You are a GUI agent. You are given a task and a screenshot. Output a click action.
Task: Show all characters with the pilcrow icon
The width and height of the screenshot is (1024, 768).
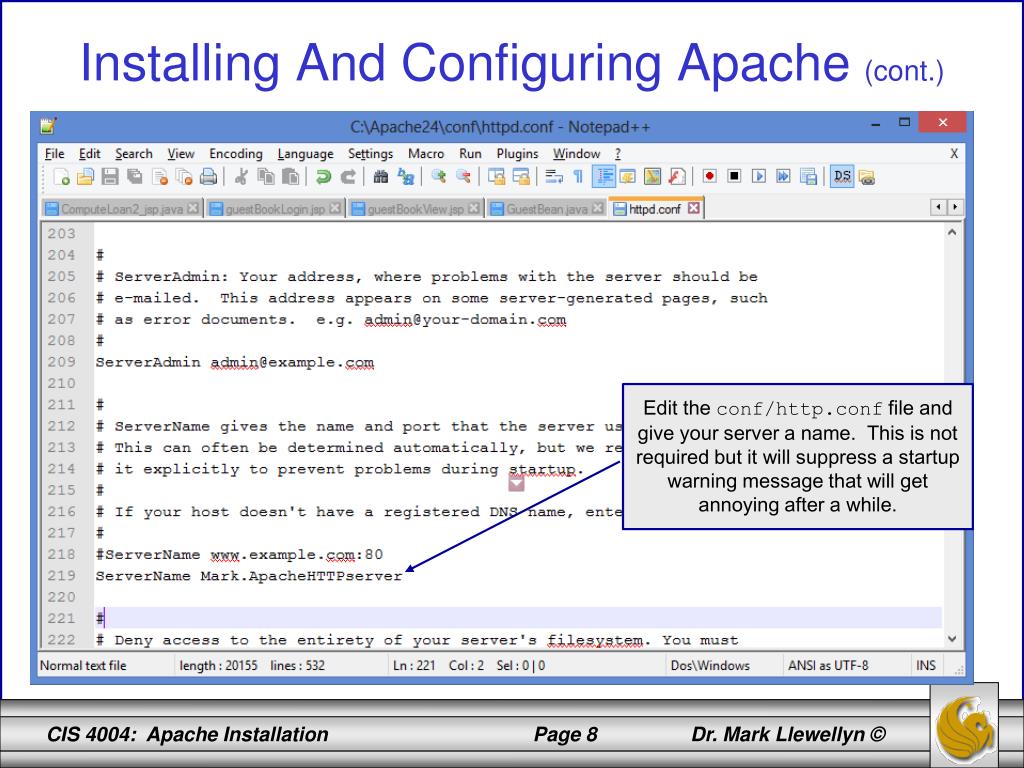pyautogui.click(x=578, y=176)
